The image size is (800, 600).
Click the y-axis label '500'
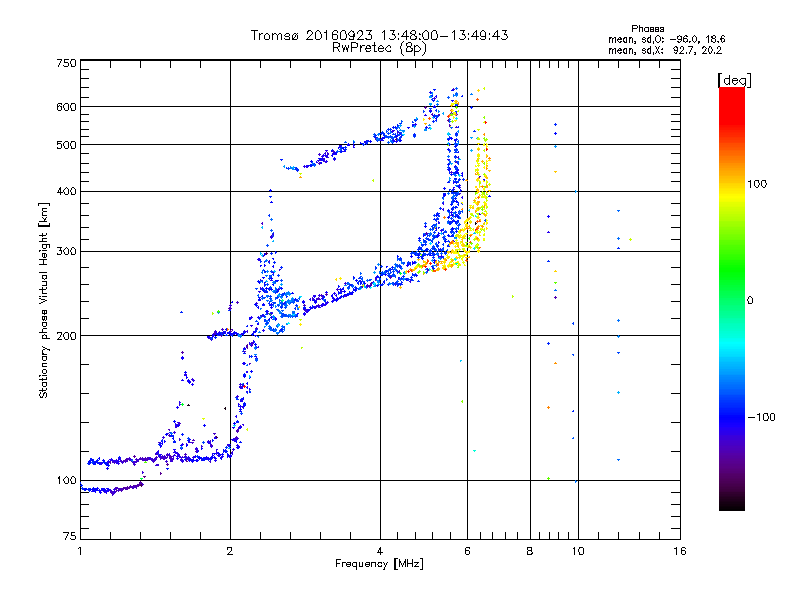(x=66, y=145)
